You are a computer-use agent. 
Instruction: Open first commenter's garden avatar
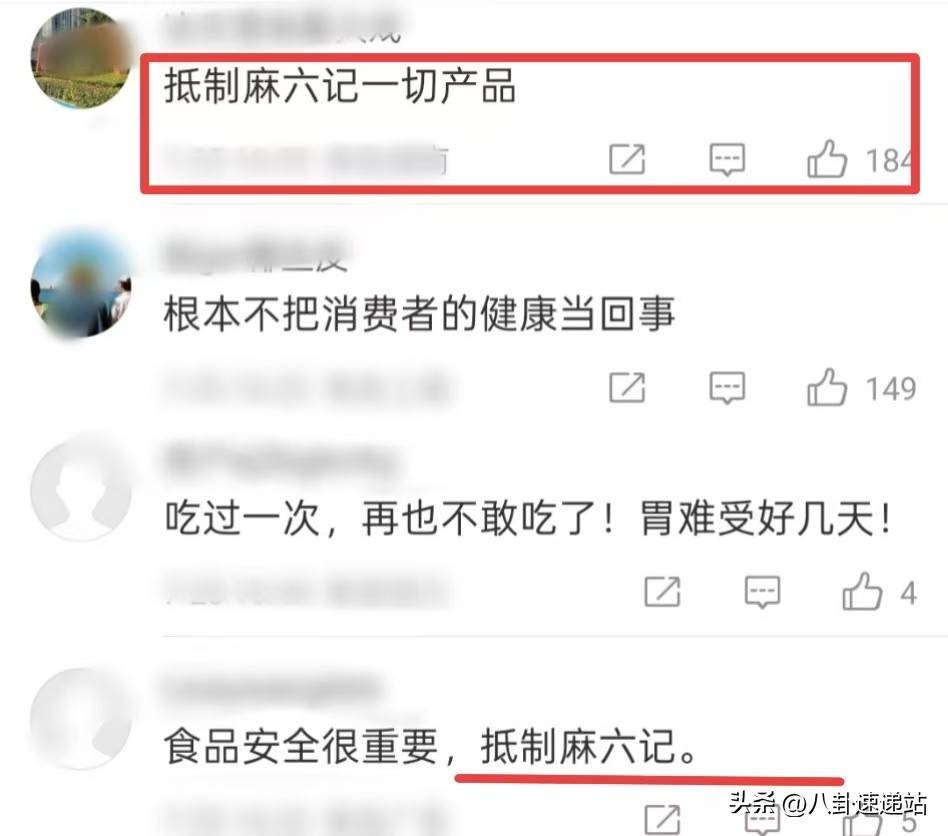[81, 59]
